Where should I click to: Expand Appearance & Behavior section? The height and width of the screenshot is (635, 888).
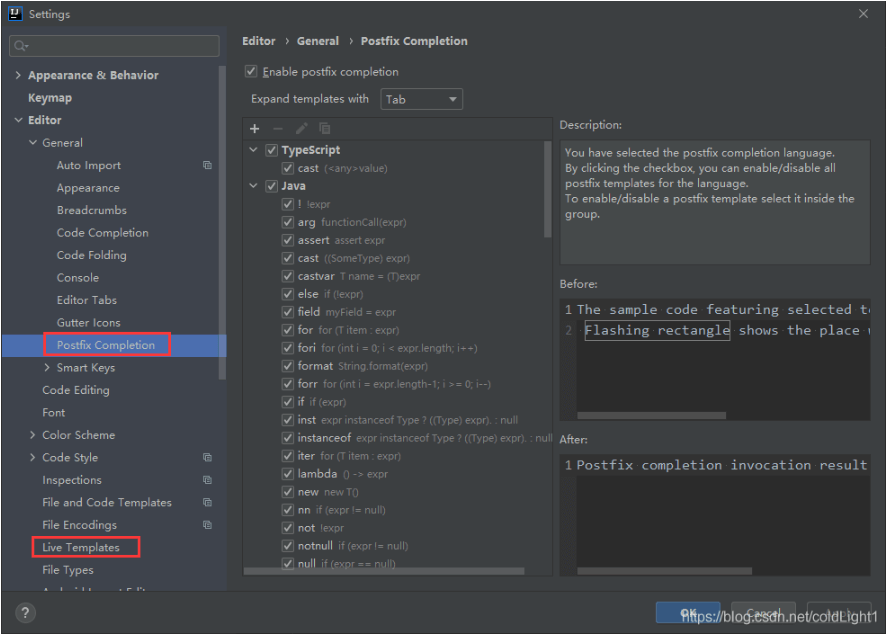(18, 75)
